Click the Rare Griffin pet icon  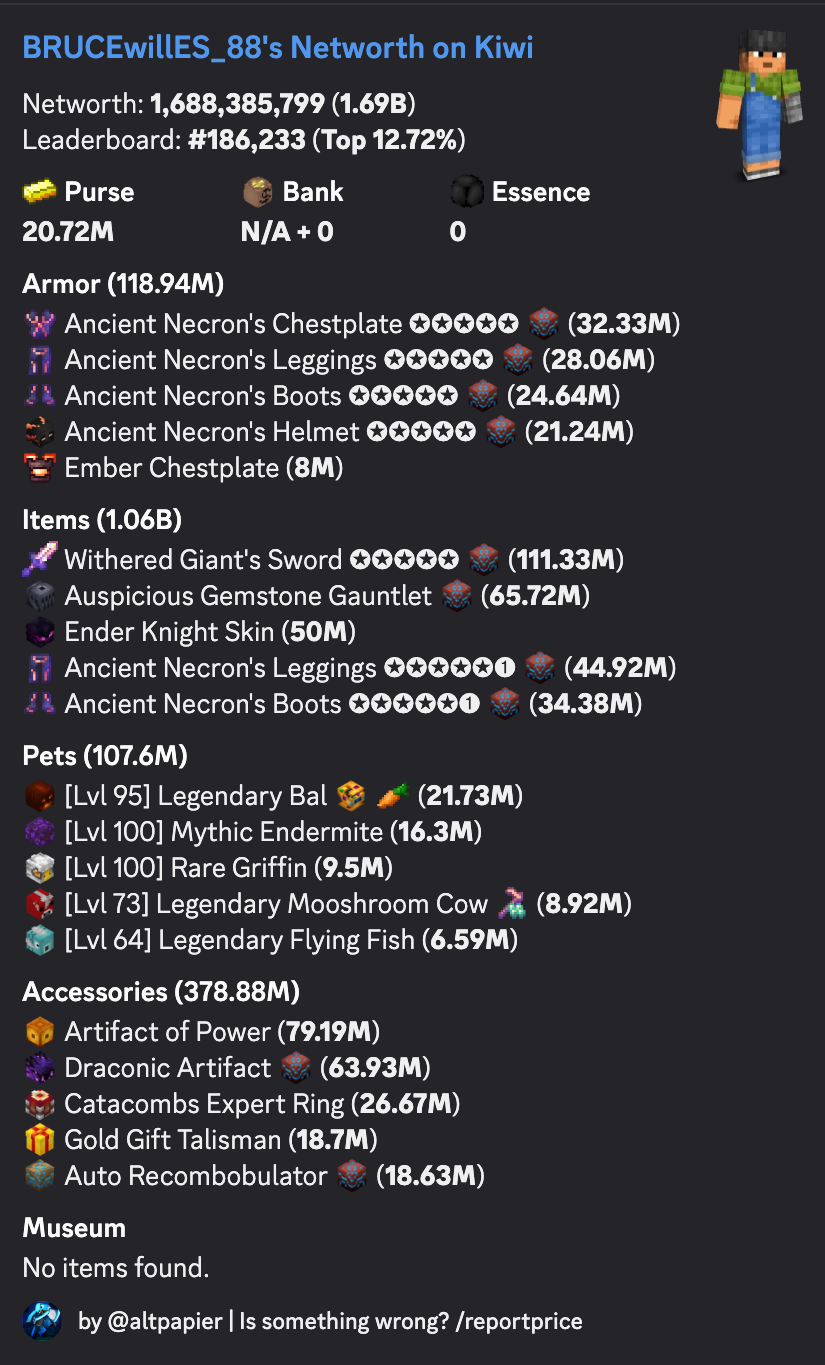click(x=39, y=868)
